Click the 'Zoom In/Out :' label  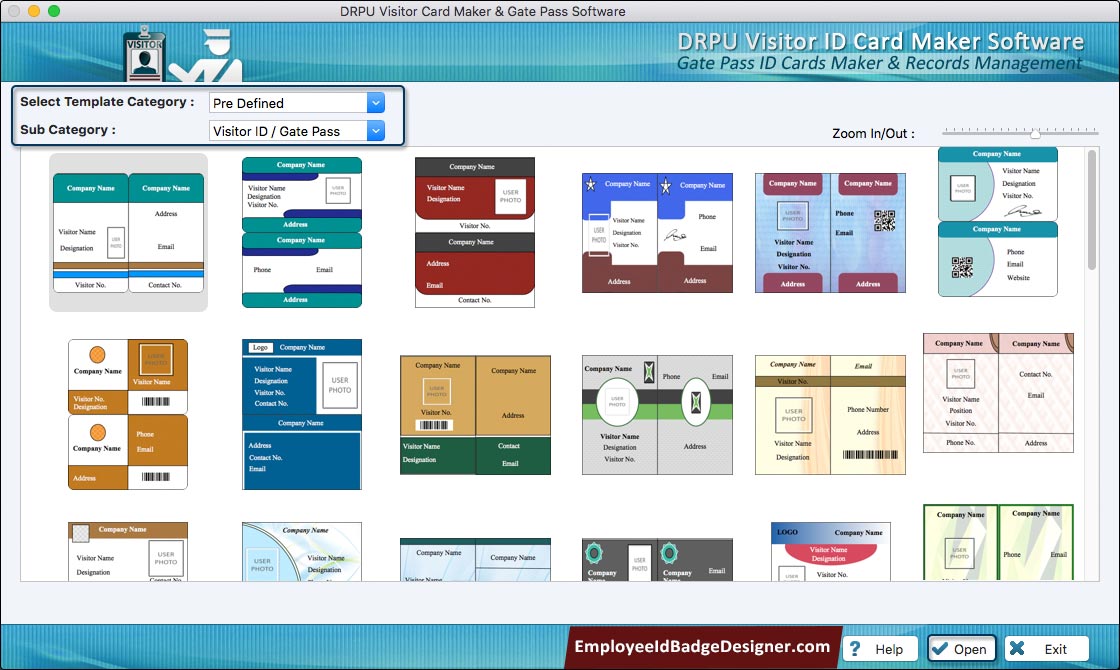click(873, 134)
